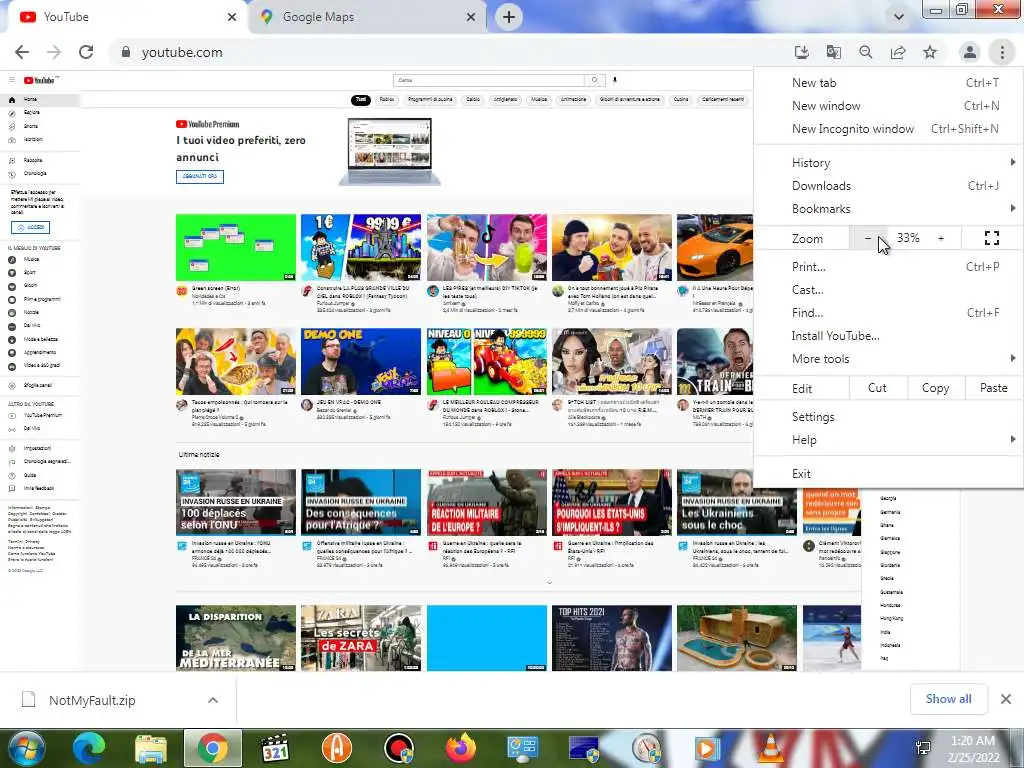
Task: Open the Chrome profile avatar icon
Action: [970, 52]
